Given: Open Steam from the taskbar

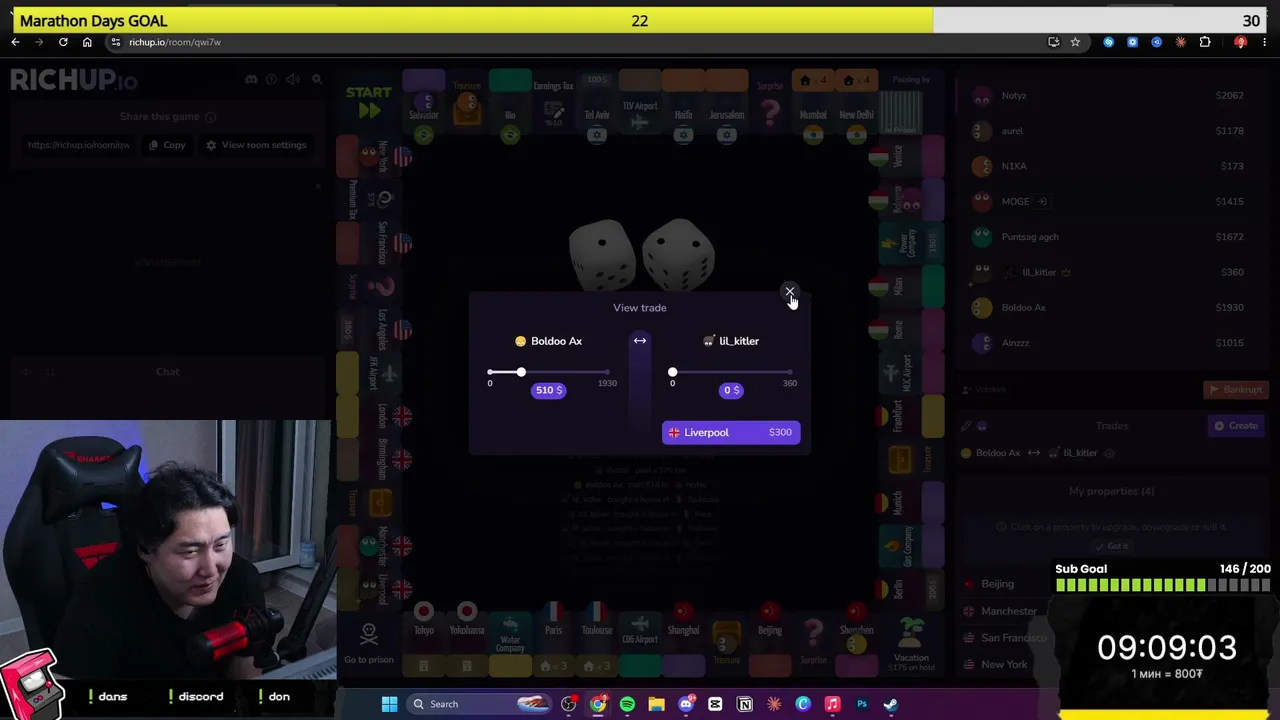Looking at the screenshot, I should pos(891,704).
